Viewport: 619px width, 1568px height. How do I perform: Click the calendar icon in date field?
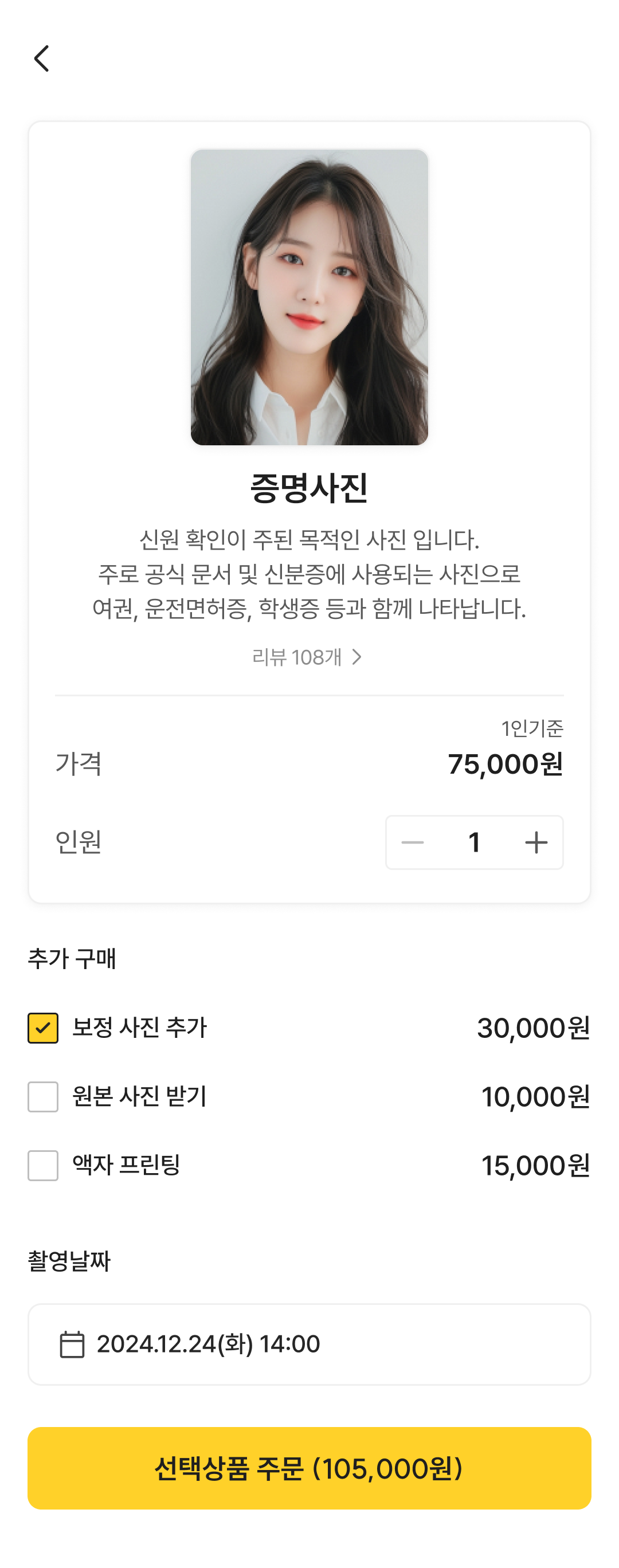click(x=72, y=1344)
